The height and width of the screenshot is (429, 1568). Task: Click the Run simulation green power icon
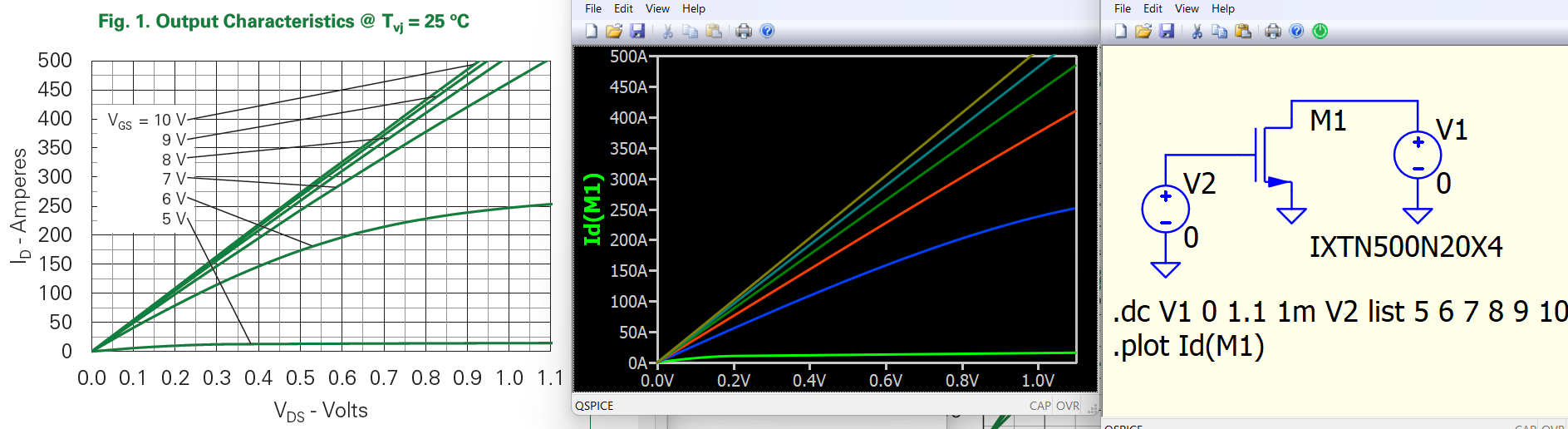(1320, 31)
